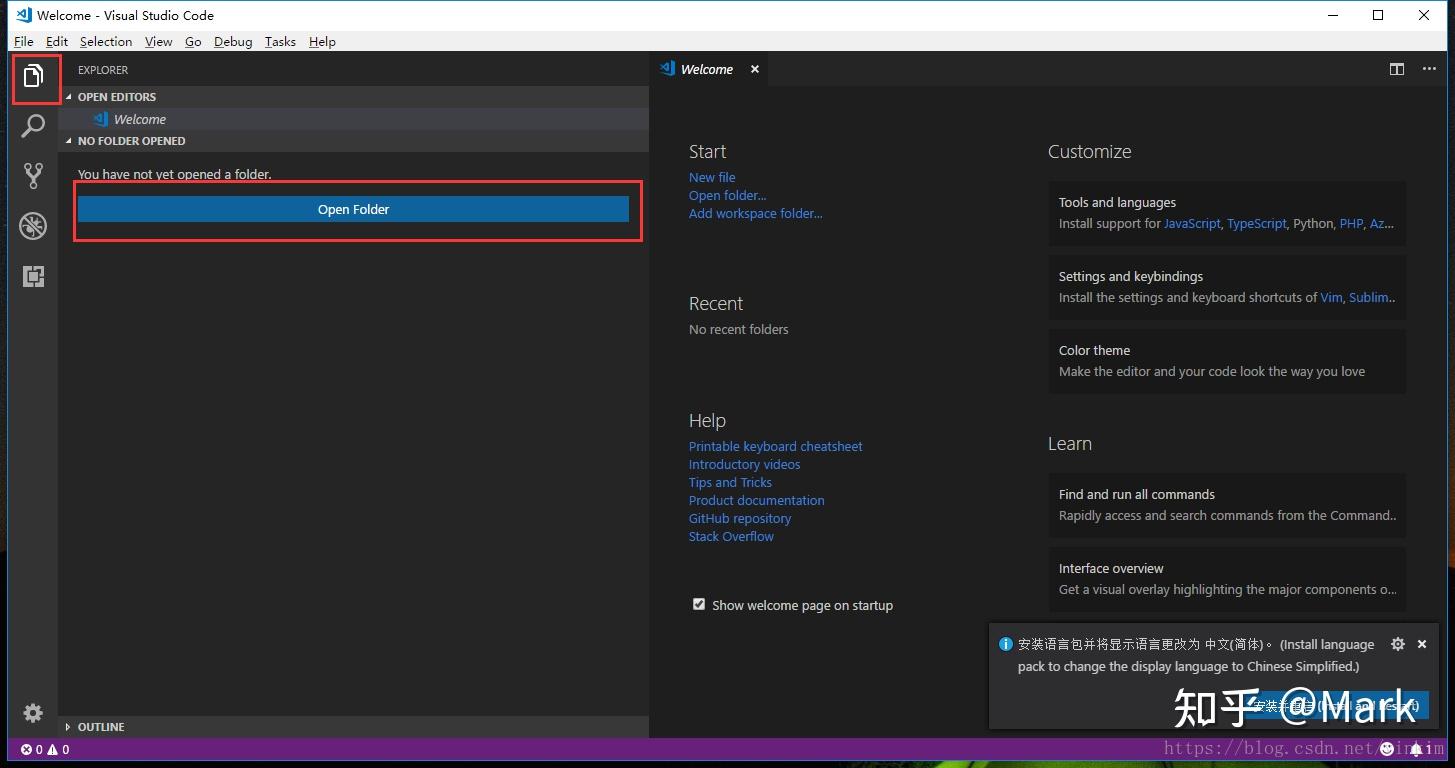Click the New file link
1455x768 pixels.
[712, 177]
